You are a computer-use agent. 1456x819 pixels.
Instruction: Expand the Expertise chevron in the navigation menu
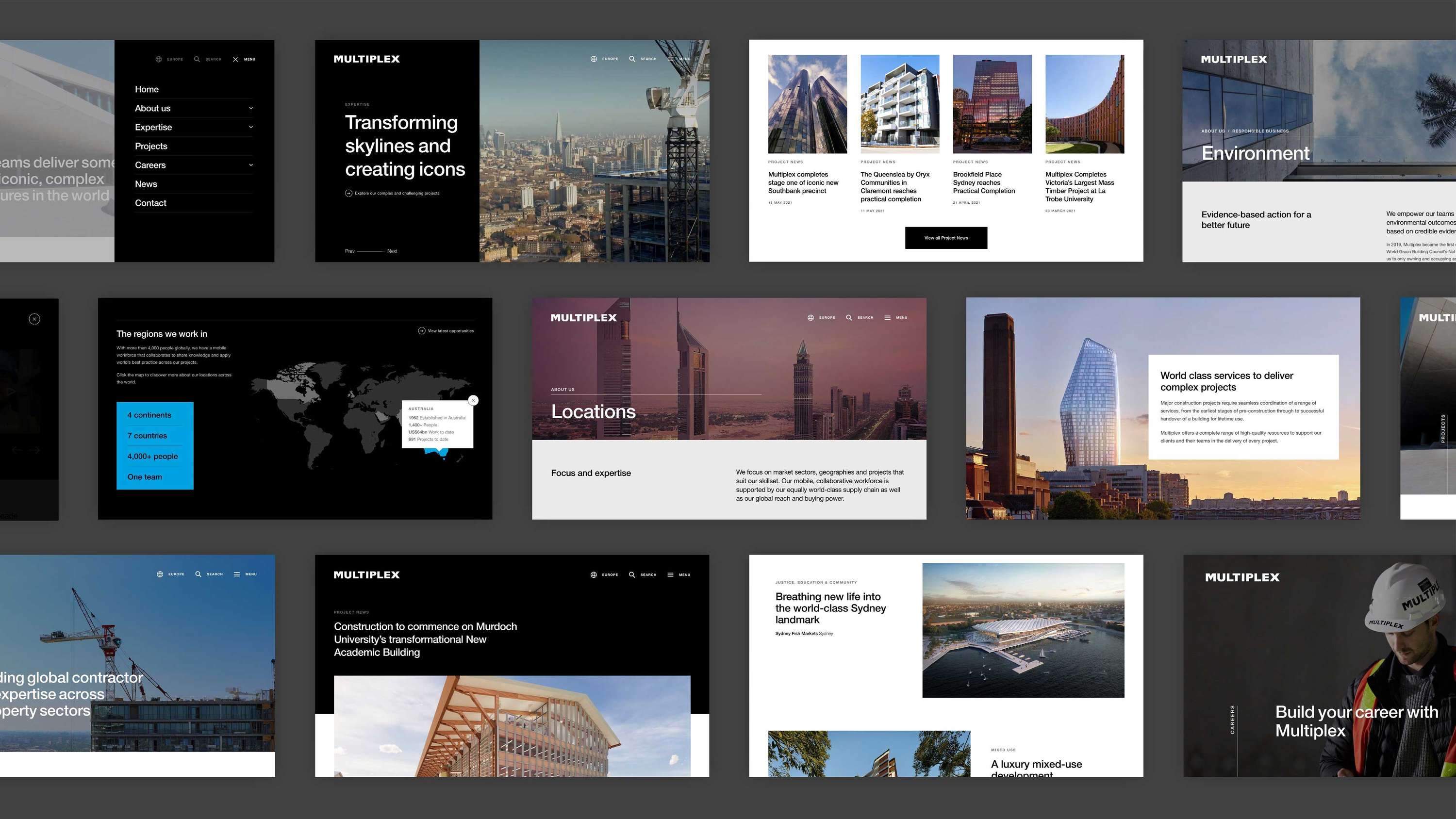[x=251, y=127]
